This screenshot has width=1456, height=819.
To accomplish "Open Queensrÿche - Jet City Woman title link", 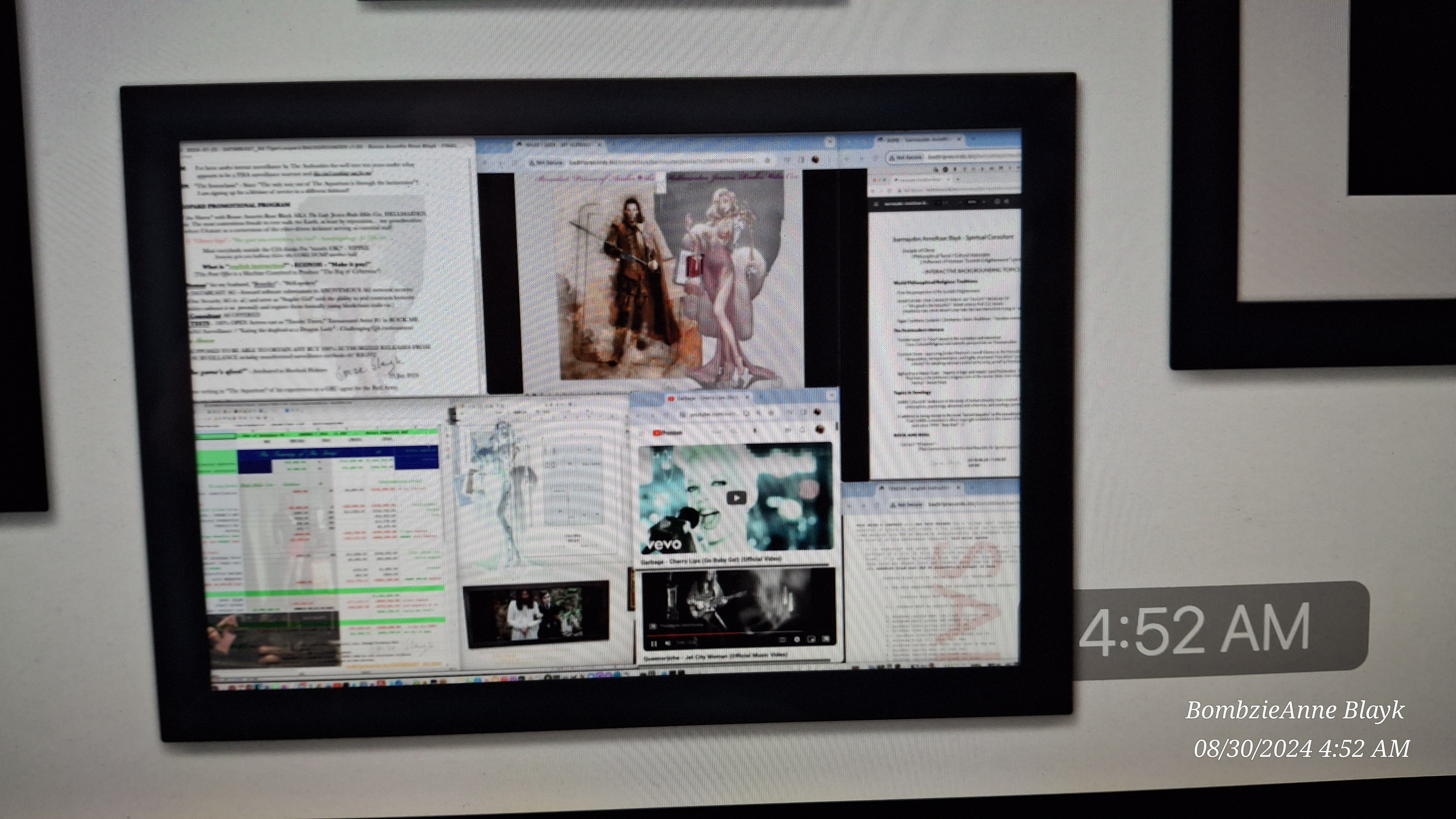I will pos(716,657).
